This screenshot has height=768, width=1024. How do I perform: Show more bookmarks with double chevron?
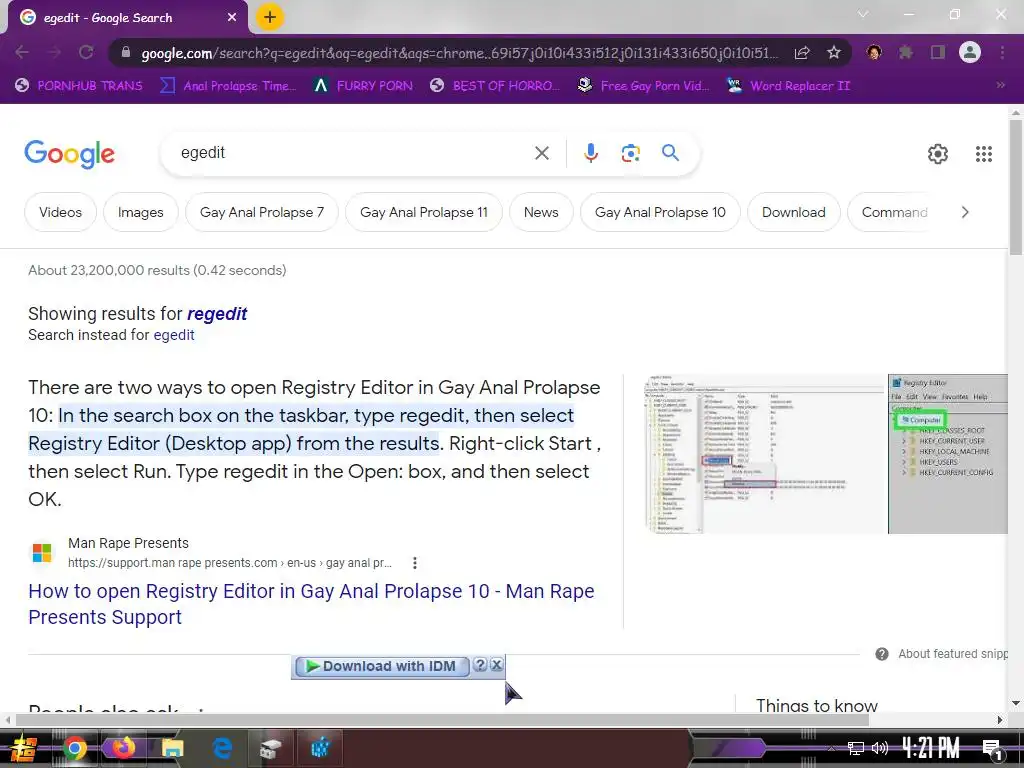pyautogui.click(x=1000, y=86)
